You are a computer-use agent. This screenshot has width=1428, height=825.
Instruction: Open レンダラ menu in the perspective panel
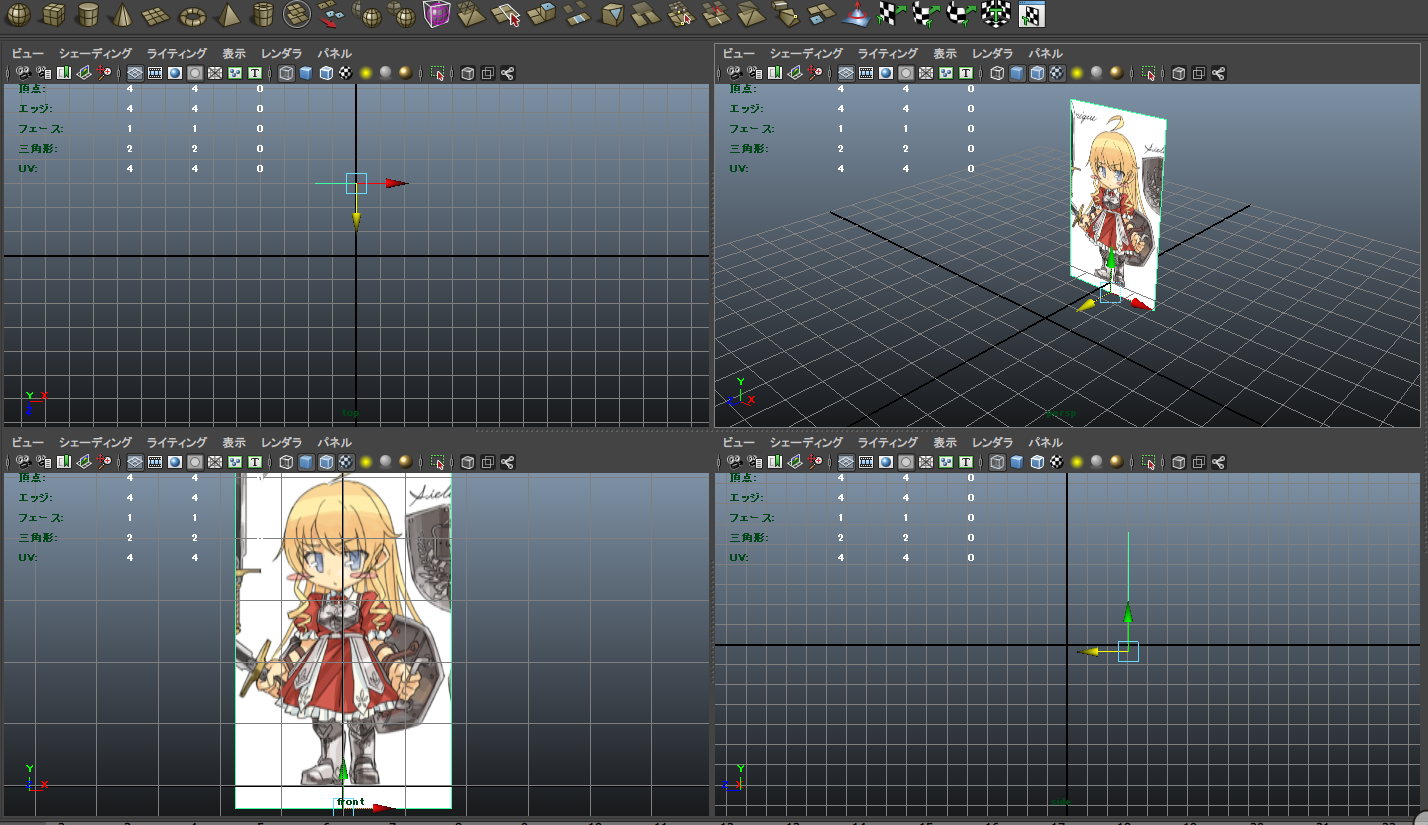(993, 53)
